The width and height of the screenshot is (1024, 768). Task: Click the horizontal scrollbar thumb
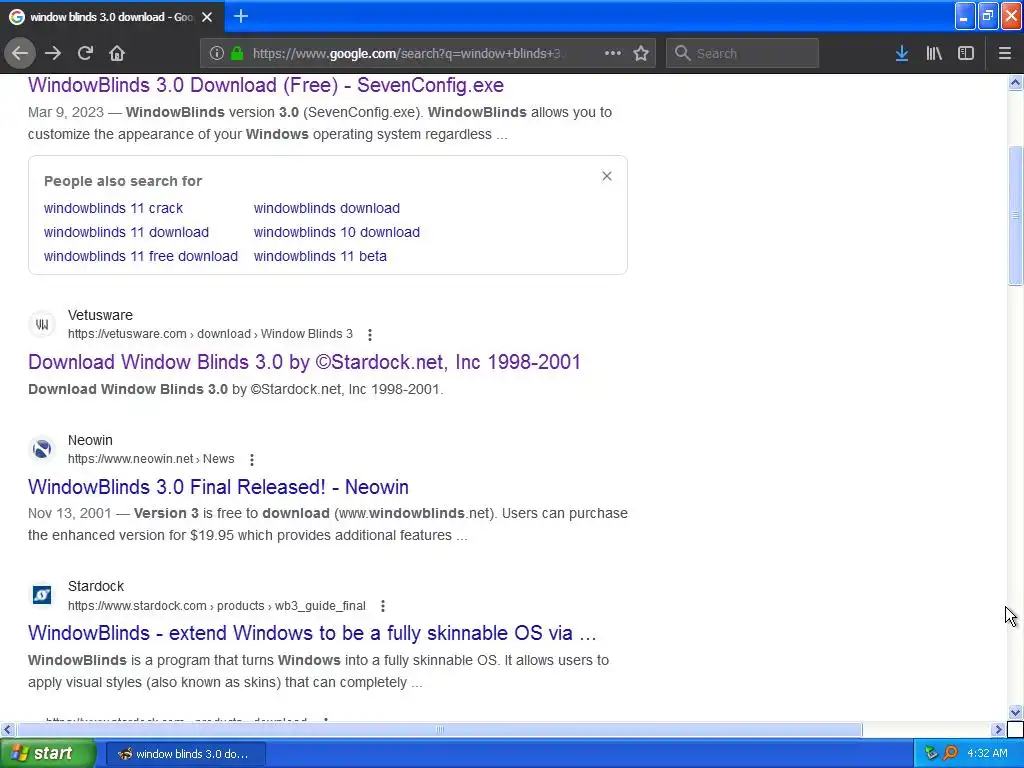click(x=439, y=729)
